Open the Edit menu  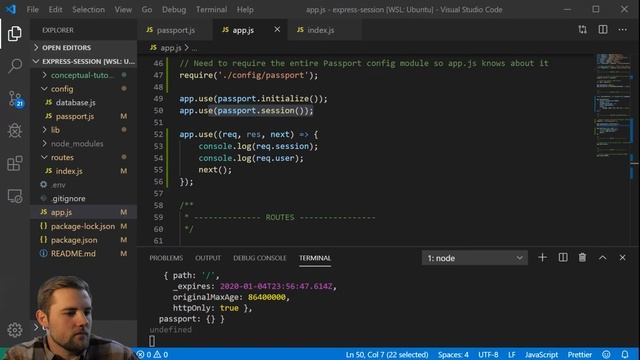click(56, 9)
